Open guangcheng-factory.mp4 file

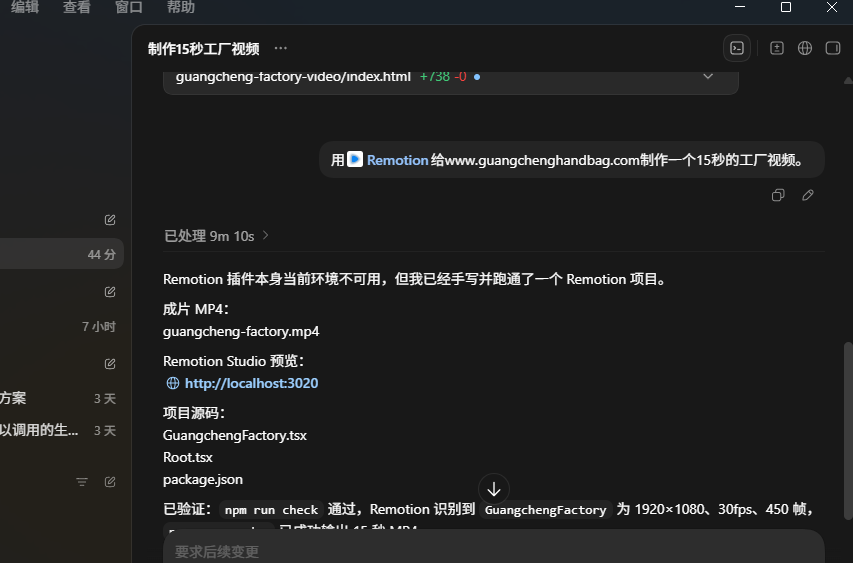(241, 331)
